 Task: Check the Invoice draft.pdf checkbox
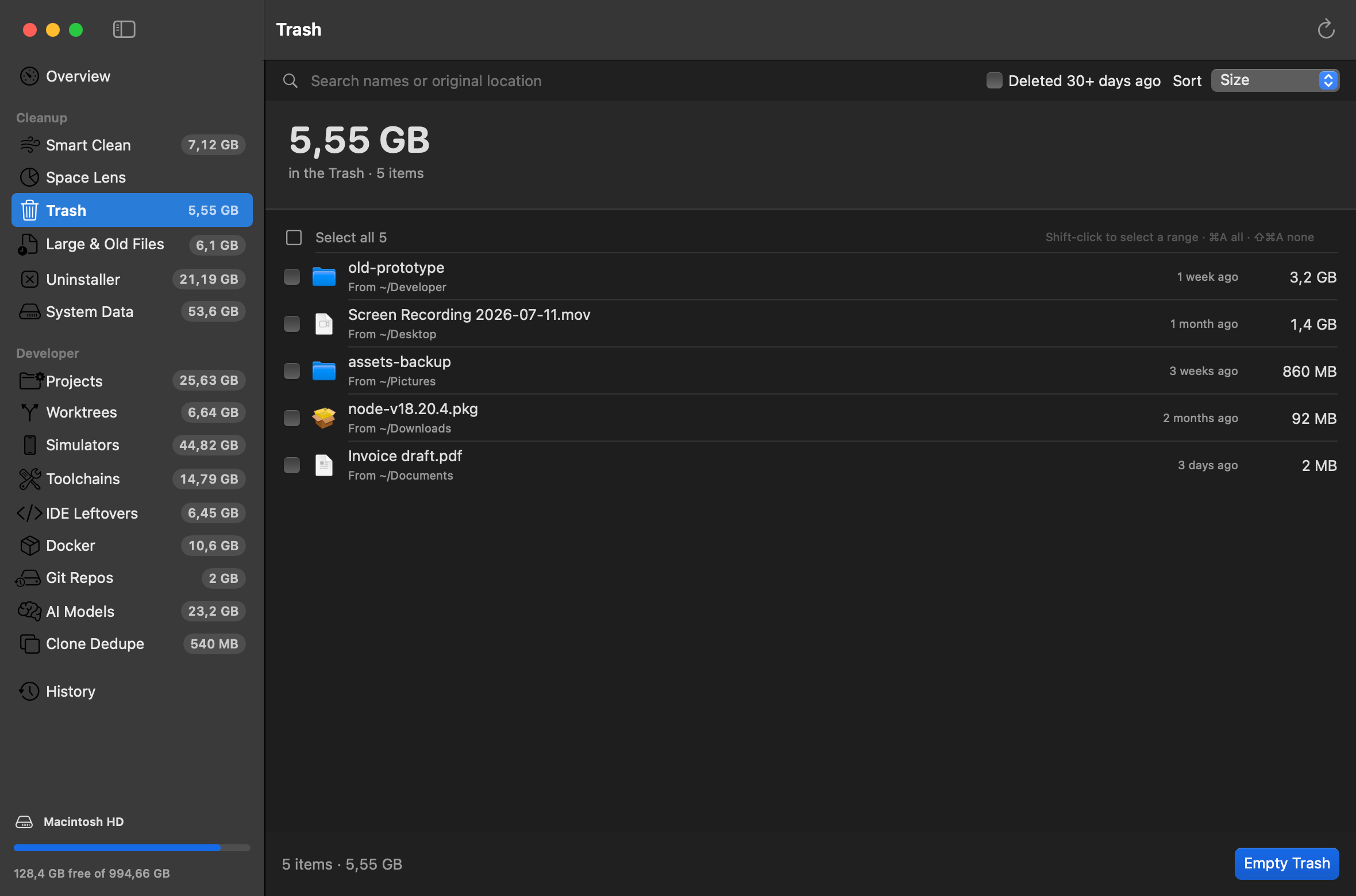[x=292, y=465]
